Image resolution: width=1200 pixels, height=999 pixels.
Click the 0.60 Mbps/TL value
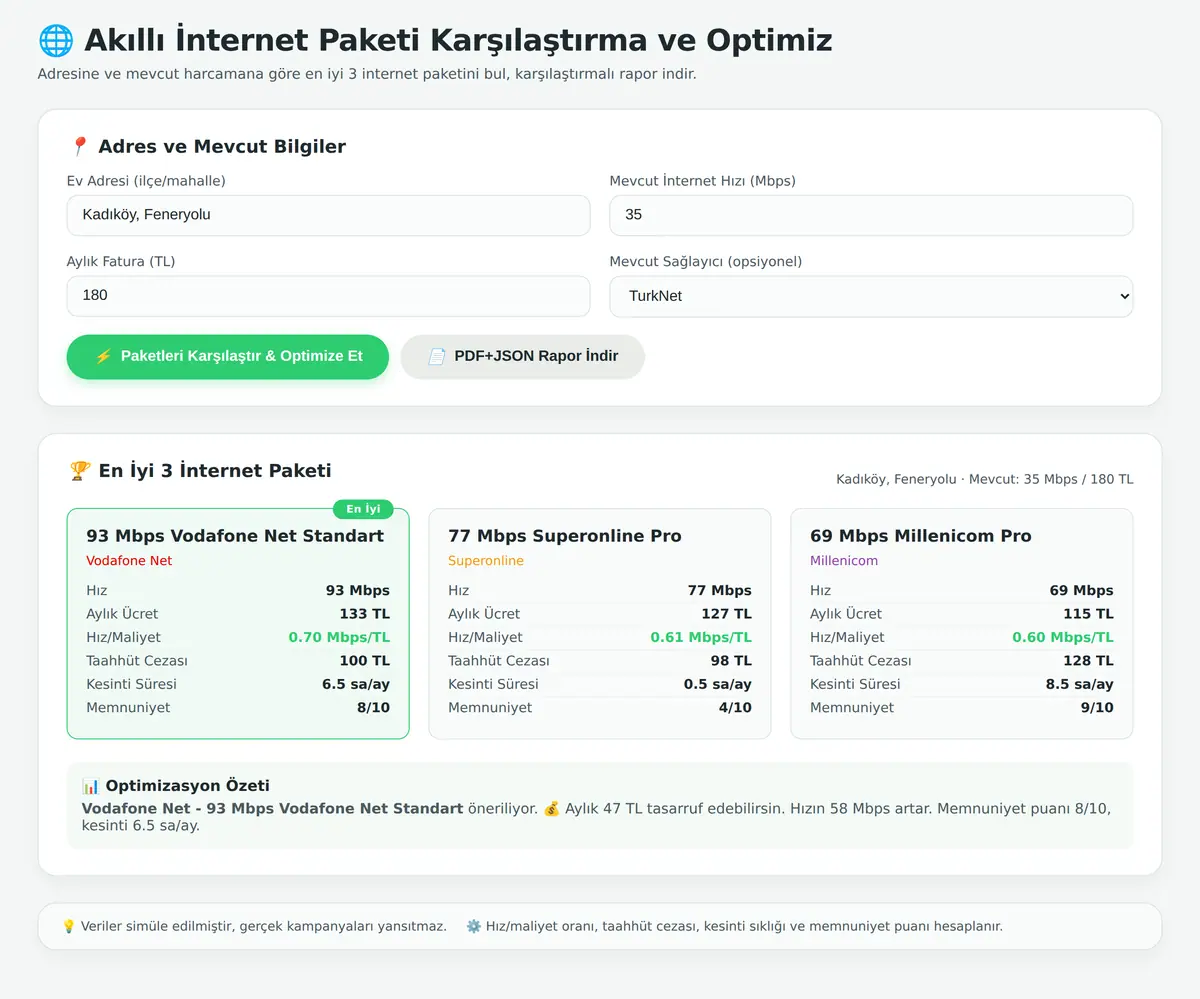(1063, 637)
